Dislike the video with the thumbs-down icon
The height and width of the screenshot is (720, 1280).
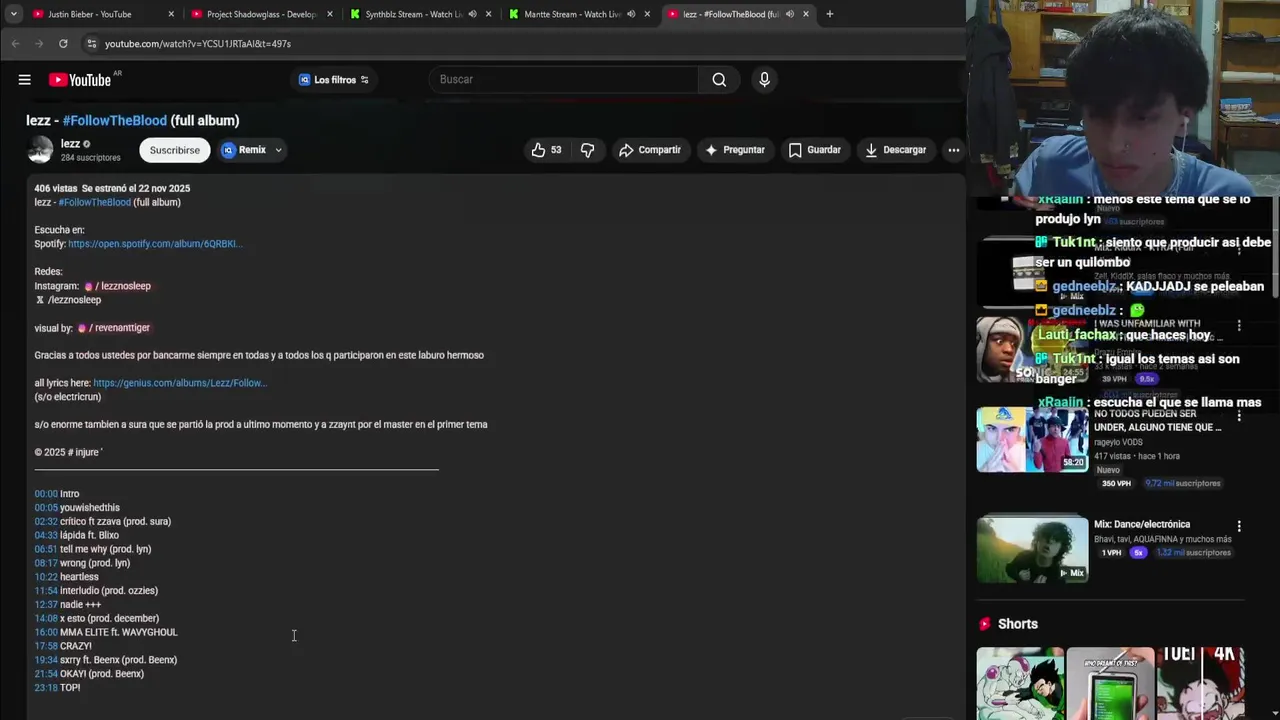tap(588, 150)
